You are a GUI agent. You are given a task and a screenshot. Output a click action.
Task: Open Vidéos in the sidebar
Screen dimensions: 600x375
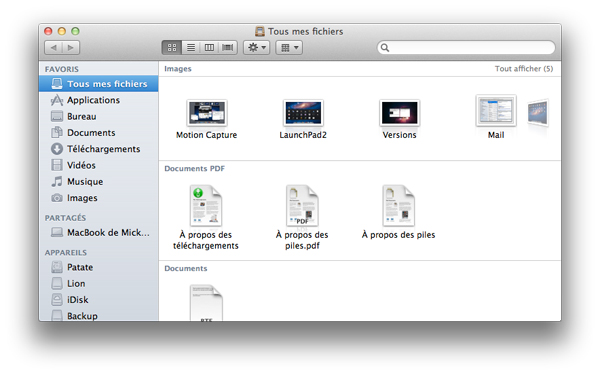coord(99,165)
